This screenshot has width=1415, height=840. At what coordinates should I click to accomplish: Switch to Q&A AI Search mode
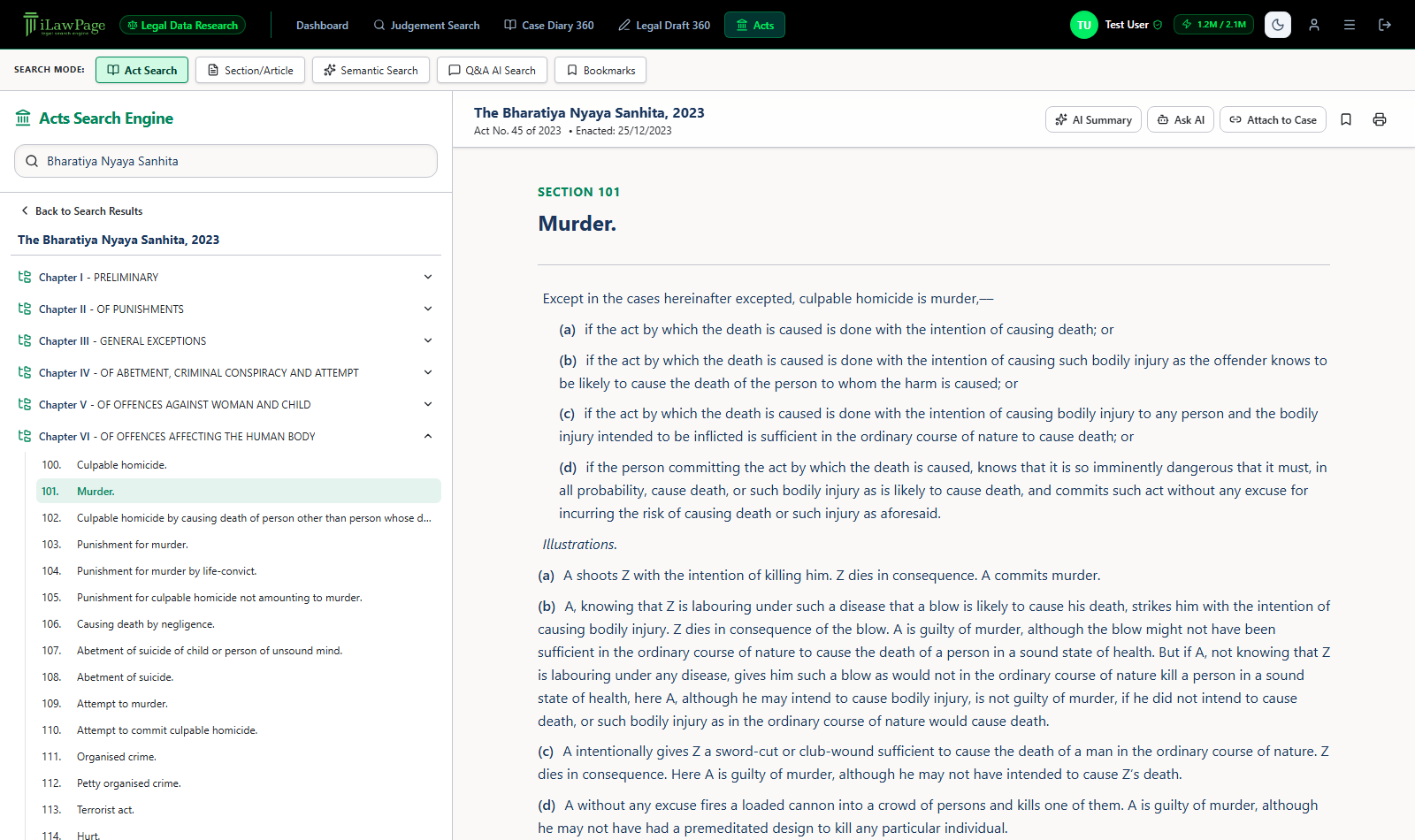click(492, 70)
